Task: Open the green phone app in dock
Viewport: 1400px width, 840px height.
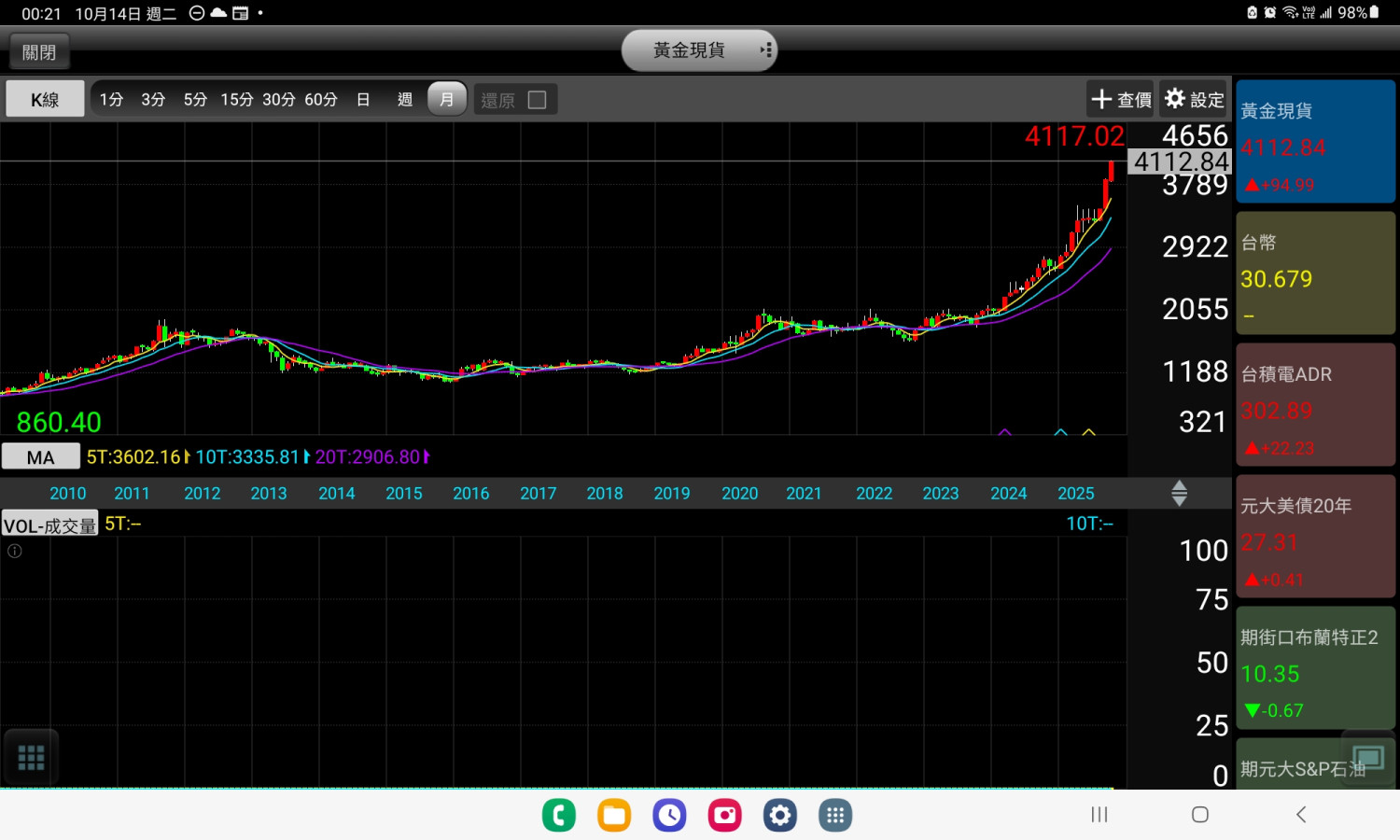Action: pyautogui.click(x=559, y=815)
